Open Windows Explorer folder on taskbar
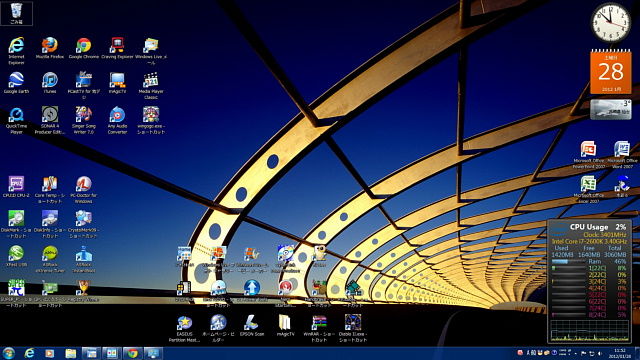640x360 pixels. click(70, 353)
